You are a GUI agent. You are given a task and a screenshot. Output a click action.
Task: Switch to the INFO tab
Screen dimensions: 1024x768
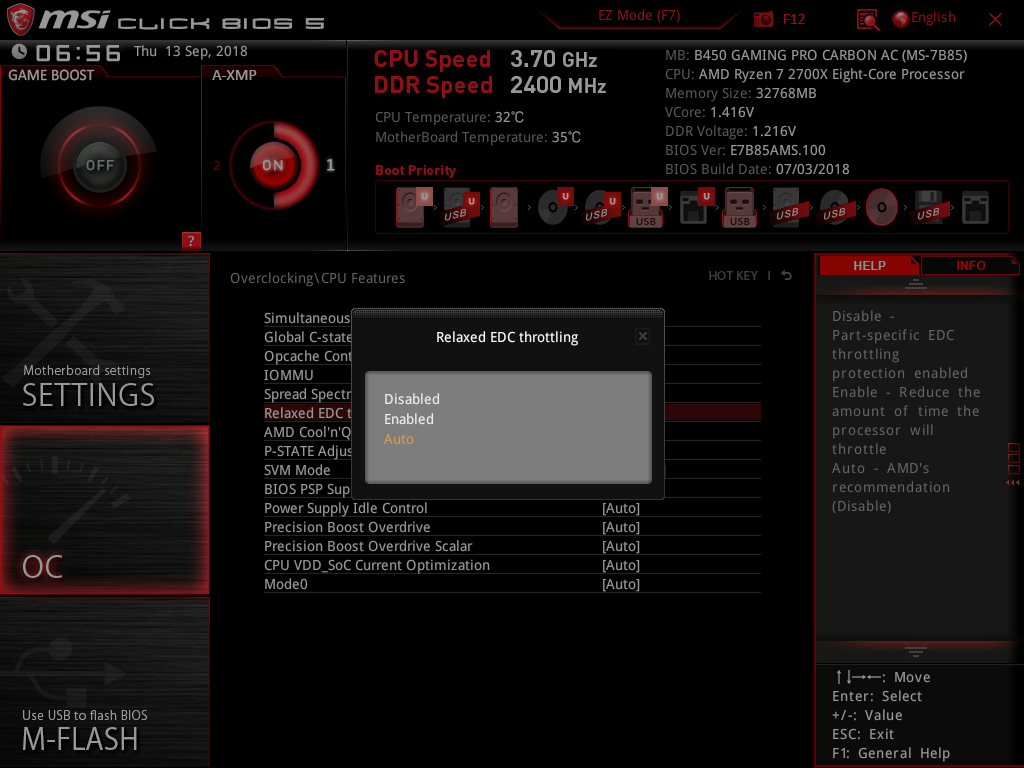(970, 266)
